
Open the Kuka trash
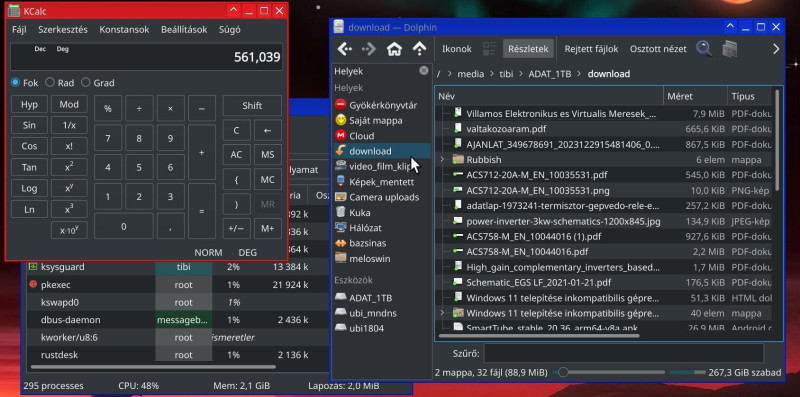382,212
